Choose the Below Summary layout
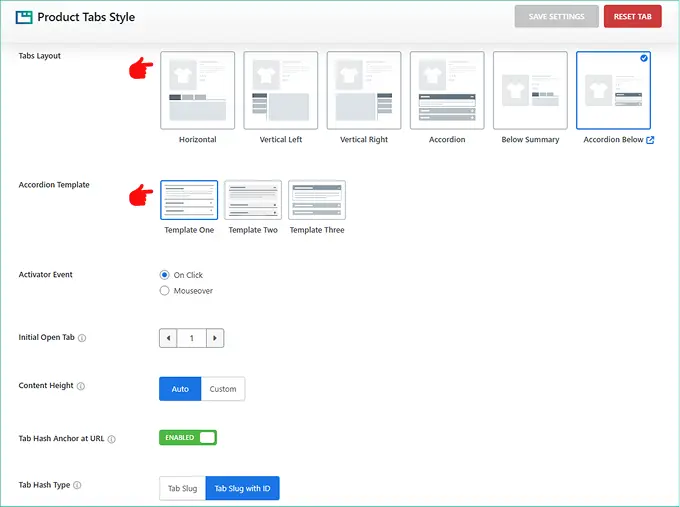The image size is (680, 507). 530,91
